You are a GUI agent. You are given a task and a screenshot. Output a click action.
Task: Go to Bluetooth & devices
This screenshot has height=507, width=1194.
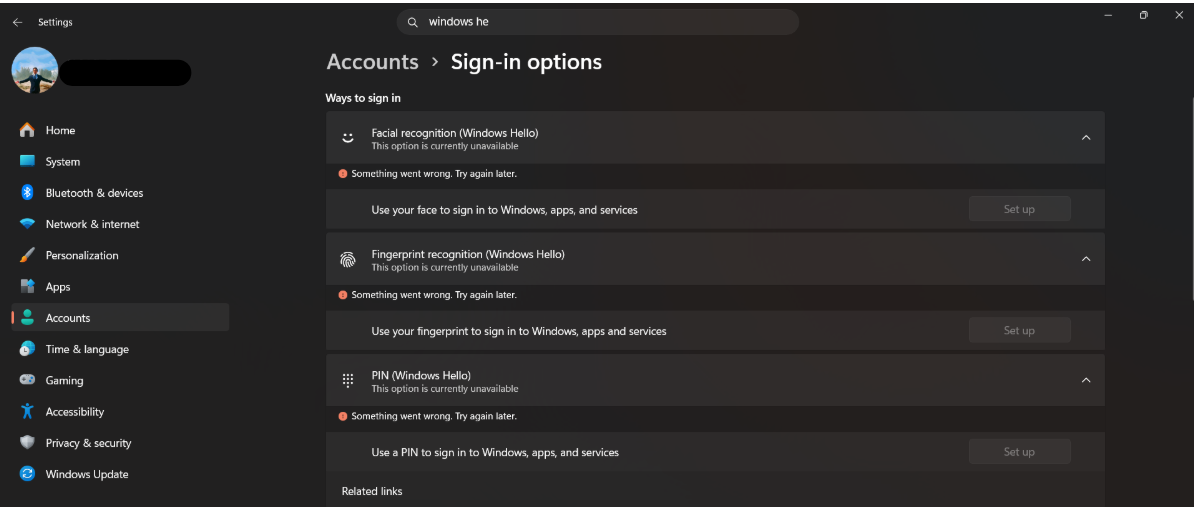pyautogui.click(x=120, y=193)
